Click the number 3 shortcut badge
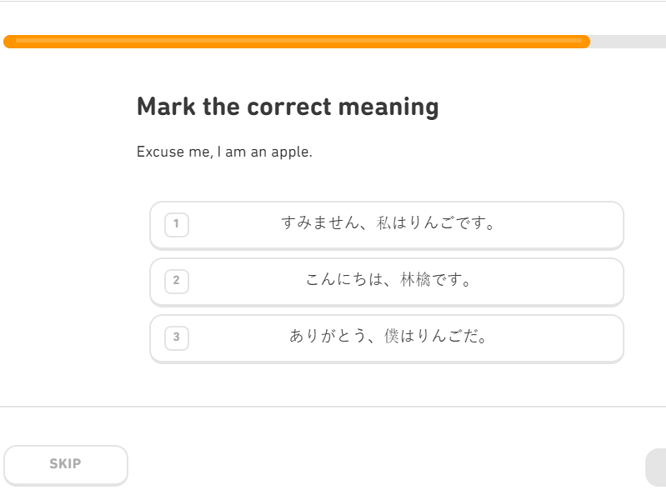Image resolution: width=666 pixels, height=500 pixels. point(176,337)
